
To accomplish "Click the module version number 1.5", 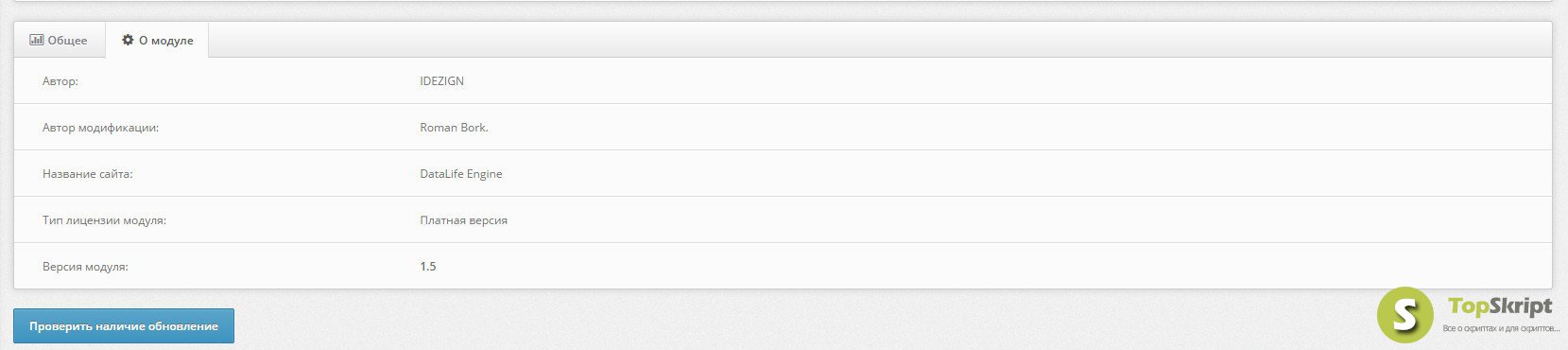I will 428,267.
